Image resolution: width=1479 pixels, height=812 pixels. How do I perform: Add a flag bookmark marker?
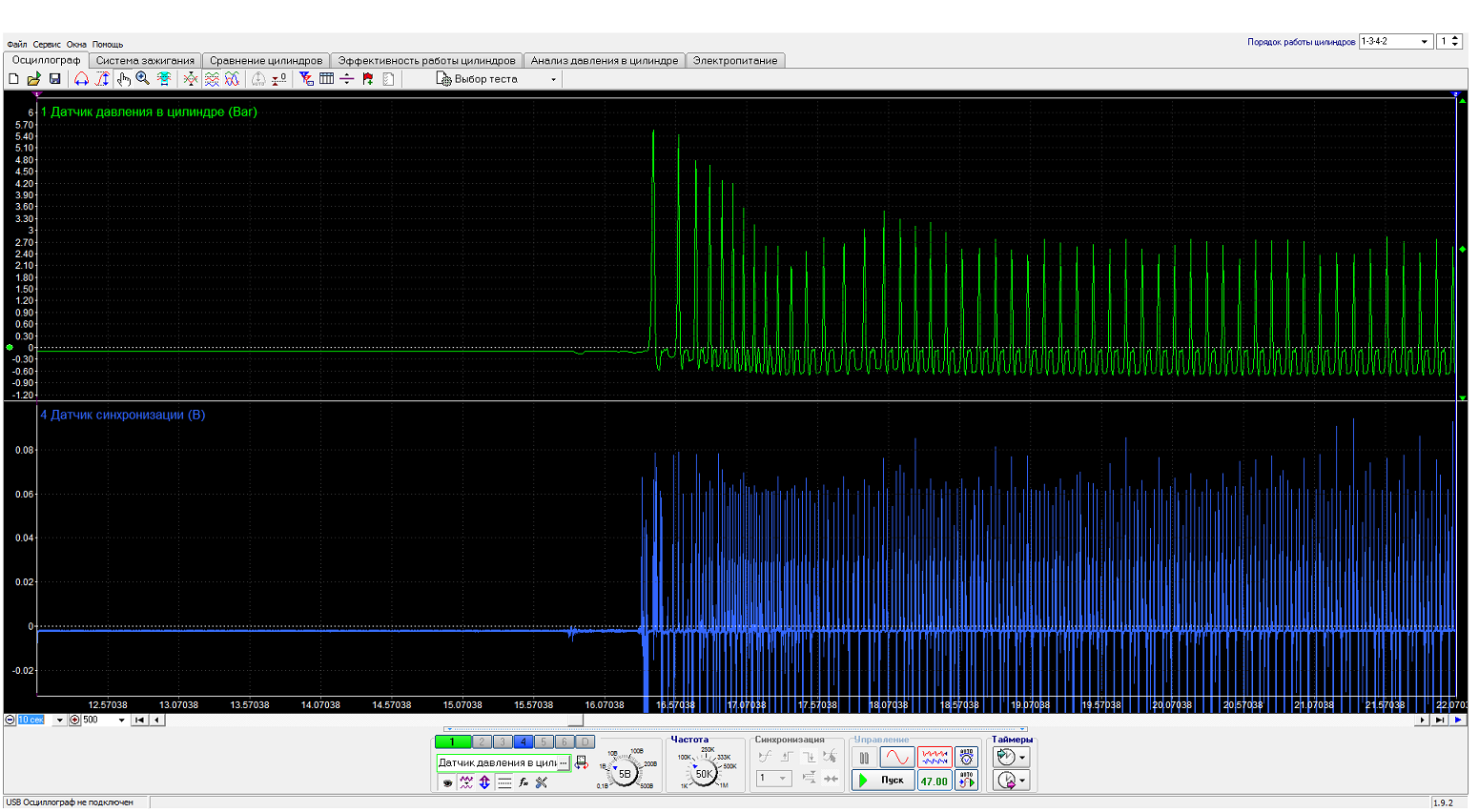pyautogui.click(x=368, y=79)
